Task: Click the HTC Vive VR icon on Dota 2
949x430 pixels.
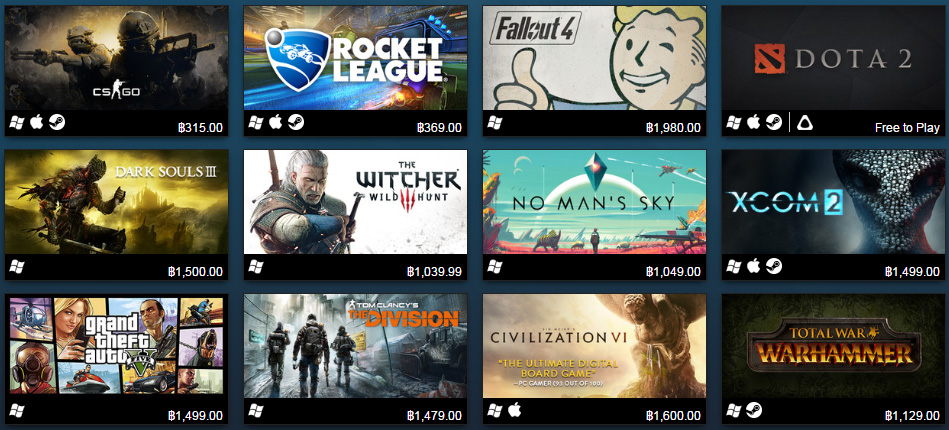Action: (804, 123)
